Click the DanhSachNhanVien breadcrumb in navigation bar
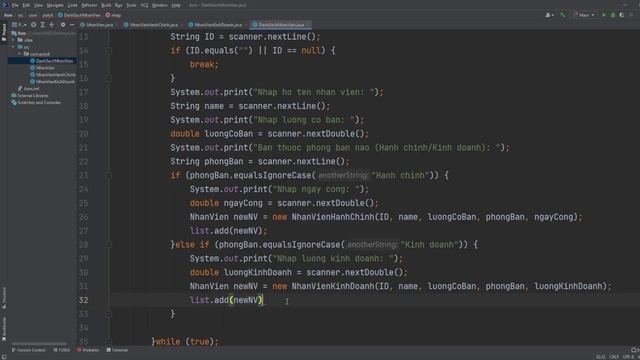 click(79, 15)
